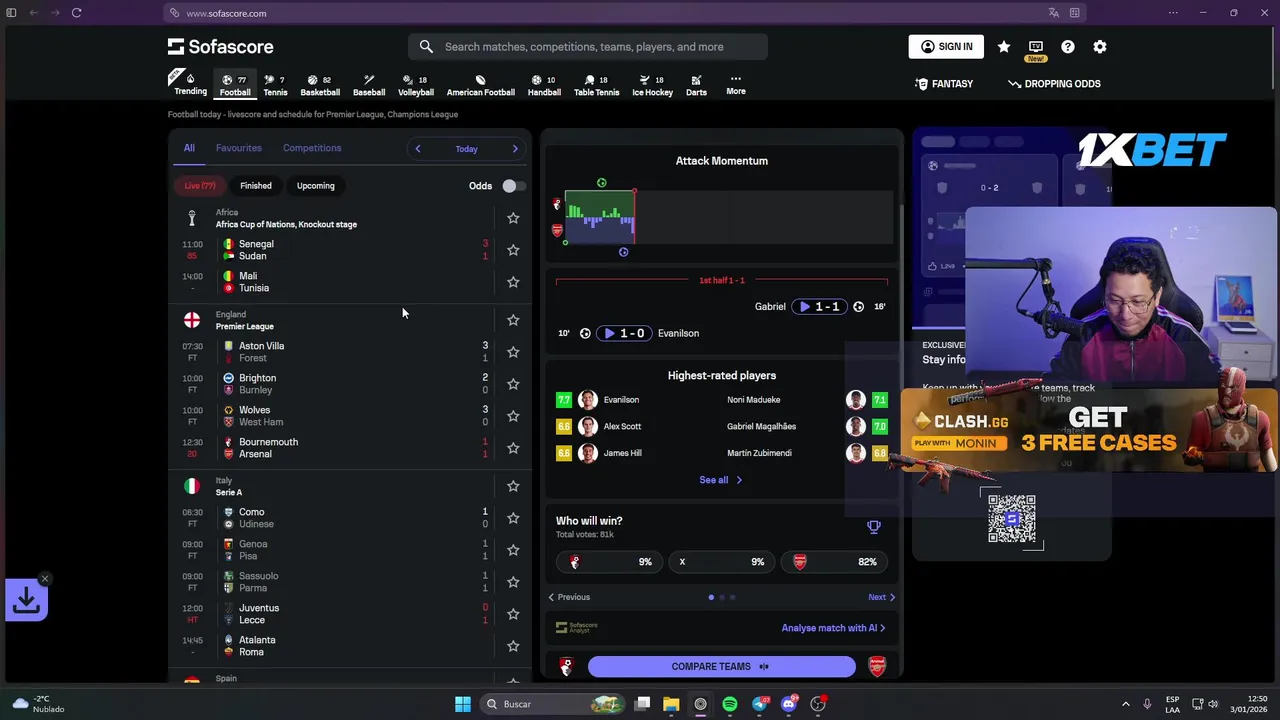
Task: Open Spotify from the taskbar
Action: (730, 704)
